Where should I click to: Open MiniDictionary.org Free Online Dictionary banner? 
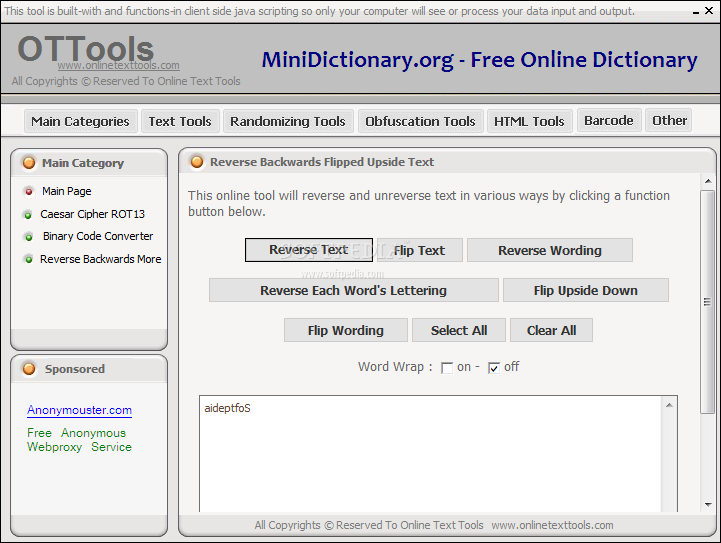480,60
